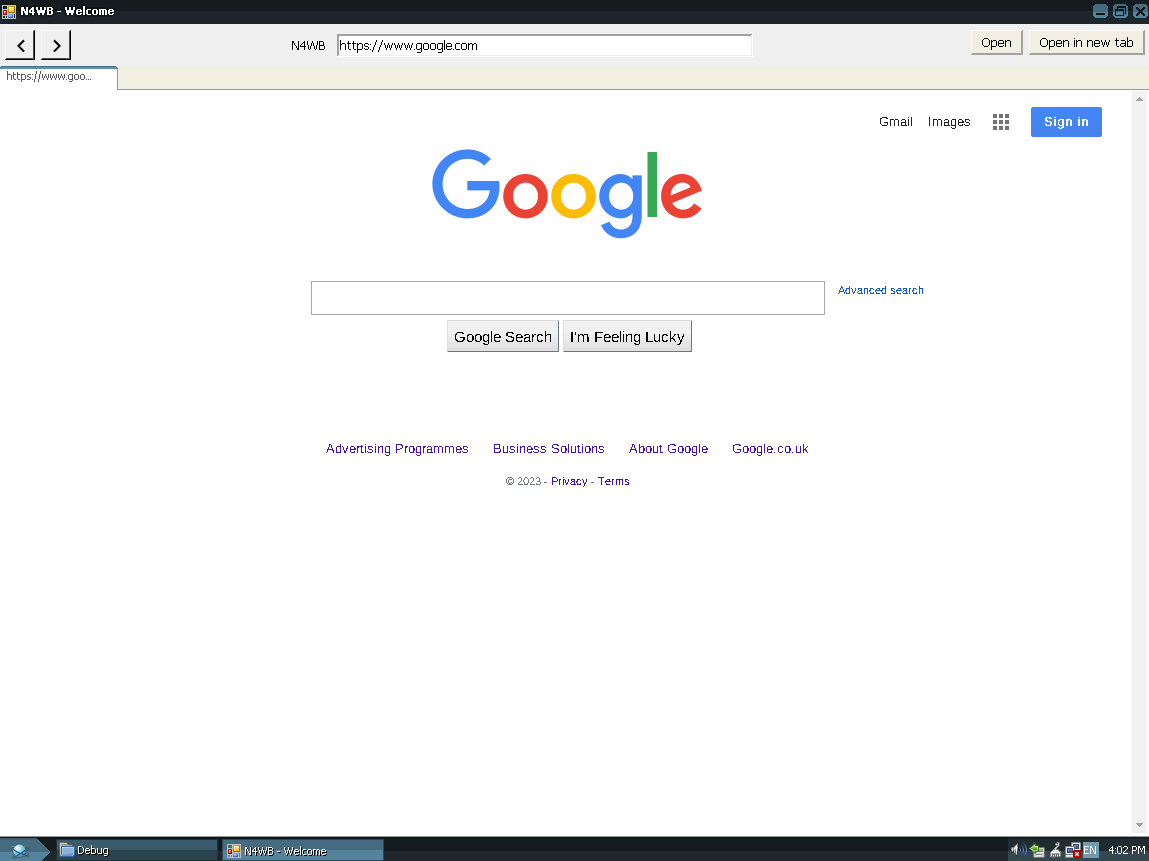This screenshot has width=1149, height=861.
Task: Go back with the left arrow button
Action: [x=21, y=45]
